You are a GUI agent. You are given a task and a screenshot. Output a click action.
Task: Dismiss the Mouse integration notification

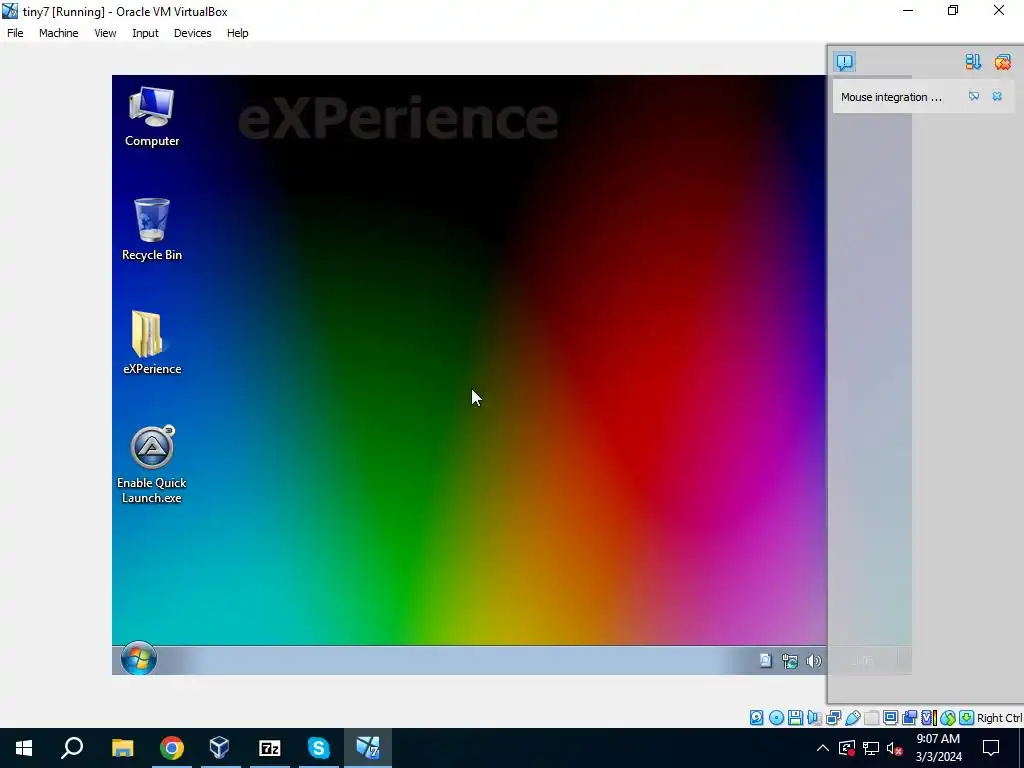click(x=997, y=97)
